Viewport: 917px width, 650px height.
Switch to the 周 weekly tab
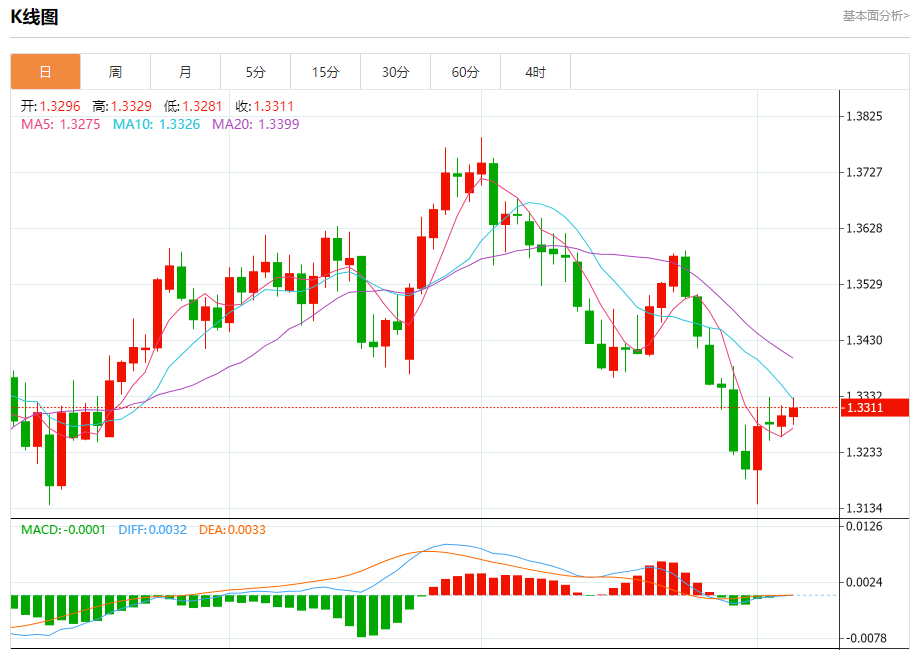pos(115,72)
